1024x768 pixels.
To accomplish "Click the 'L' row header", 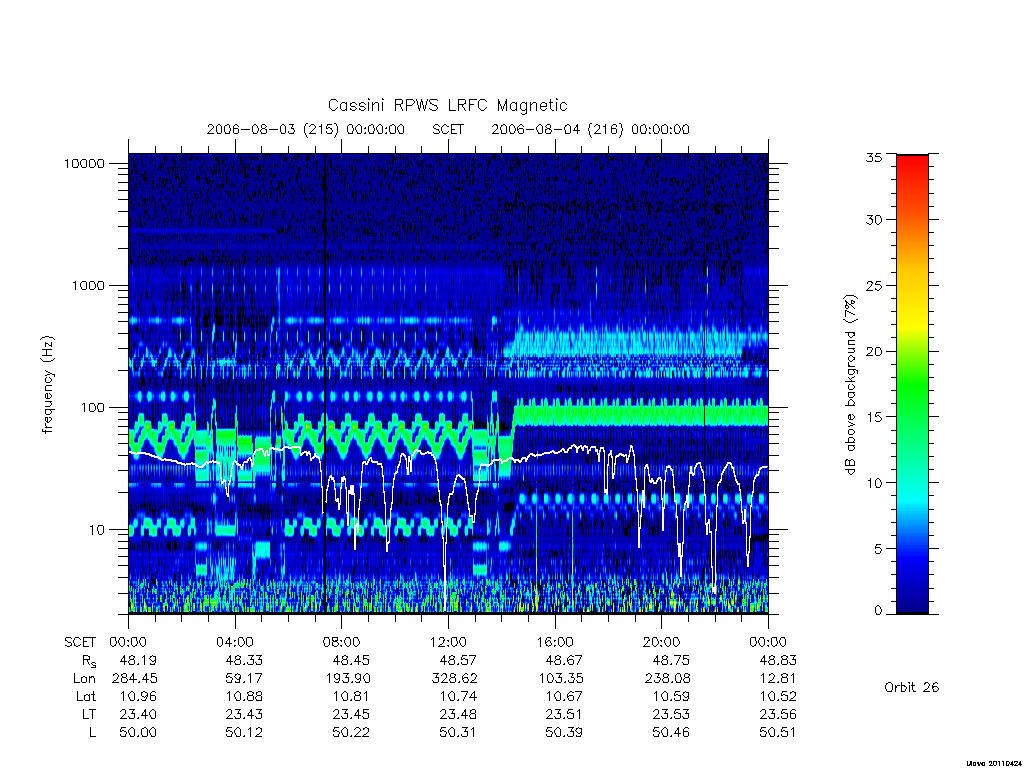I will 92,733.
